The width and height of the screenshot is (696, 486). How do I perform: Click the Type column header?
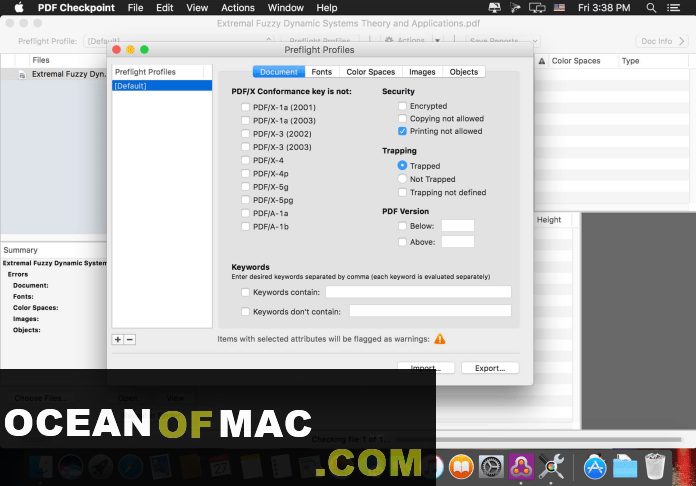coord(630,61)
